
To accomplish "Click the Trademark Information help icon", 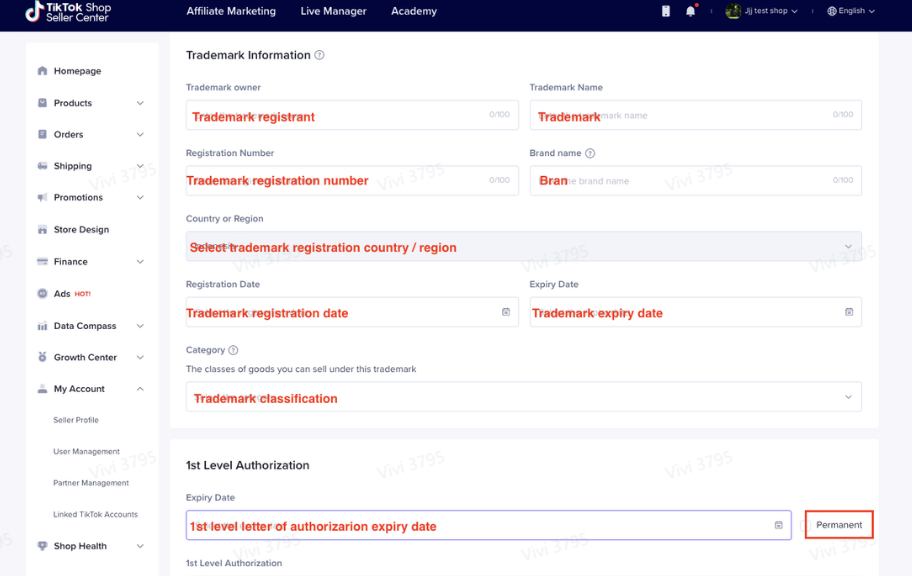I will [x=320, y=56].
